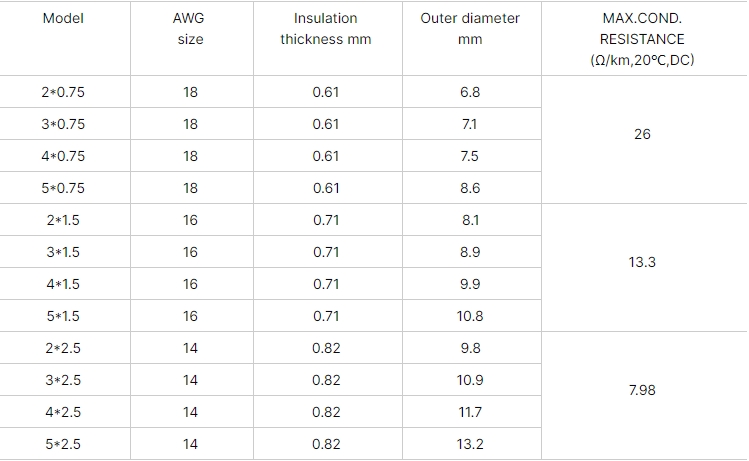749x461 pixels.
Task: Select the 2*0.75 model cell
Action: pyautogui.click(x=63, y=92)
